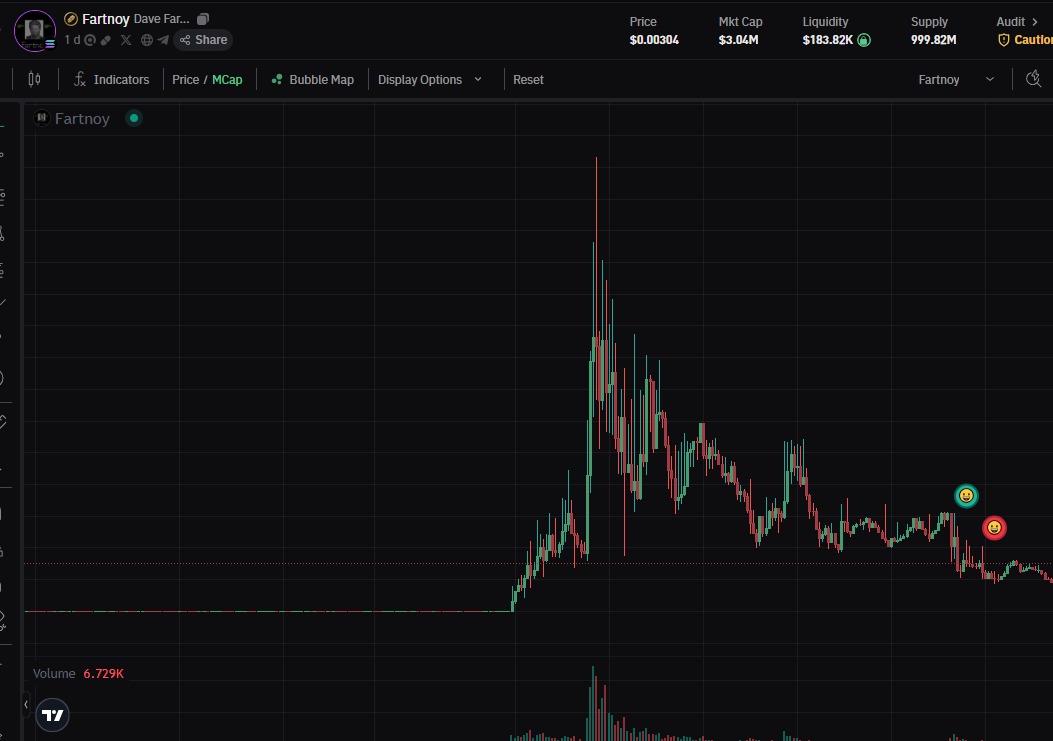Click the lightning search icon in toolbar
The height and width of the screenshot is (741, 1053).
[1034, 79]
